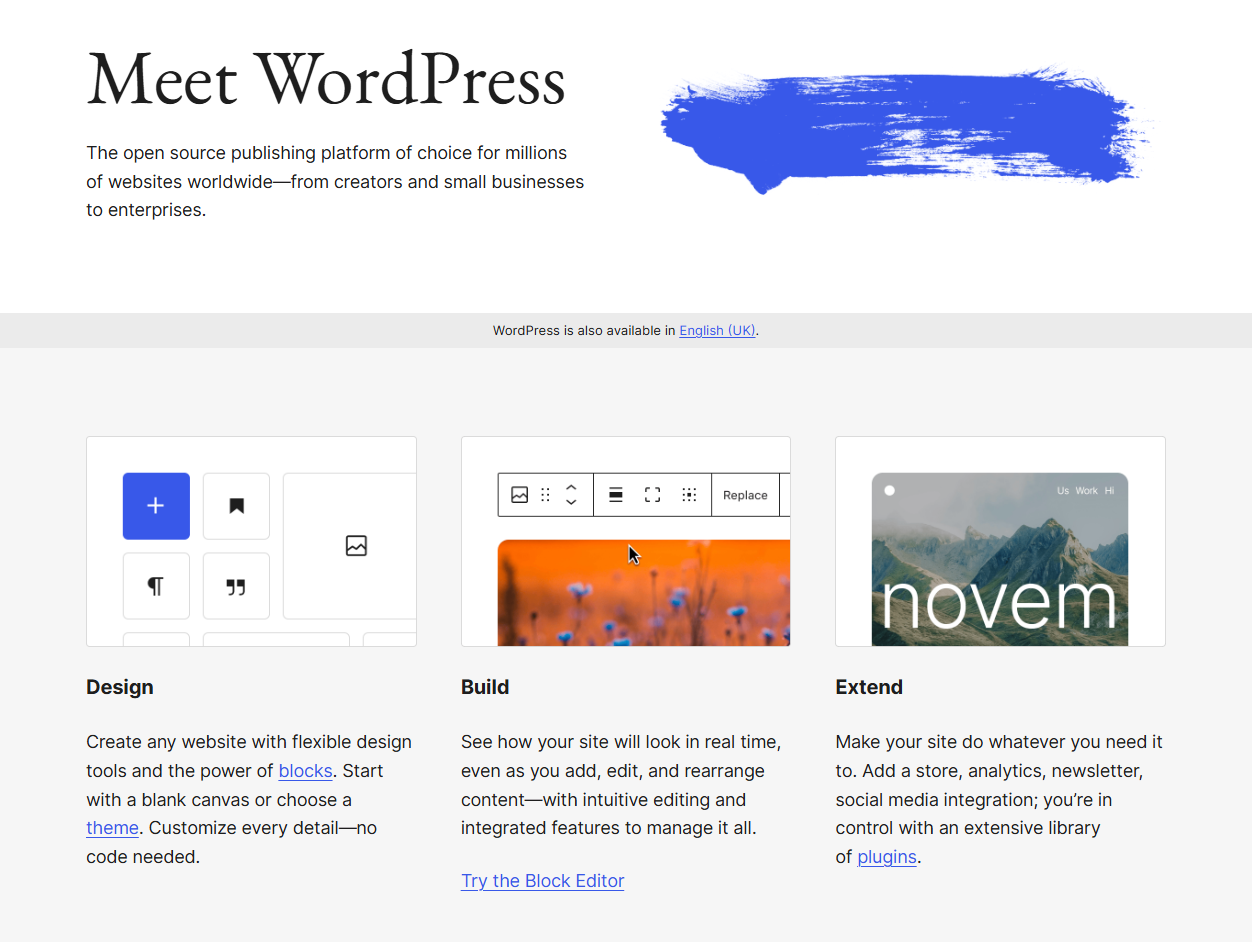The image size is (1252, 942).
Task: Click the image block icon in Design card
Action: coord(356,546)
